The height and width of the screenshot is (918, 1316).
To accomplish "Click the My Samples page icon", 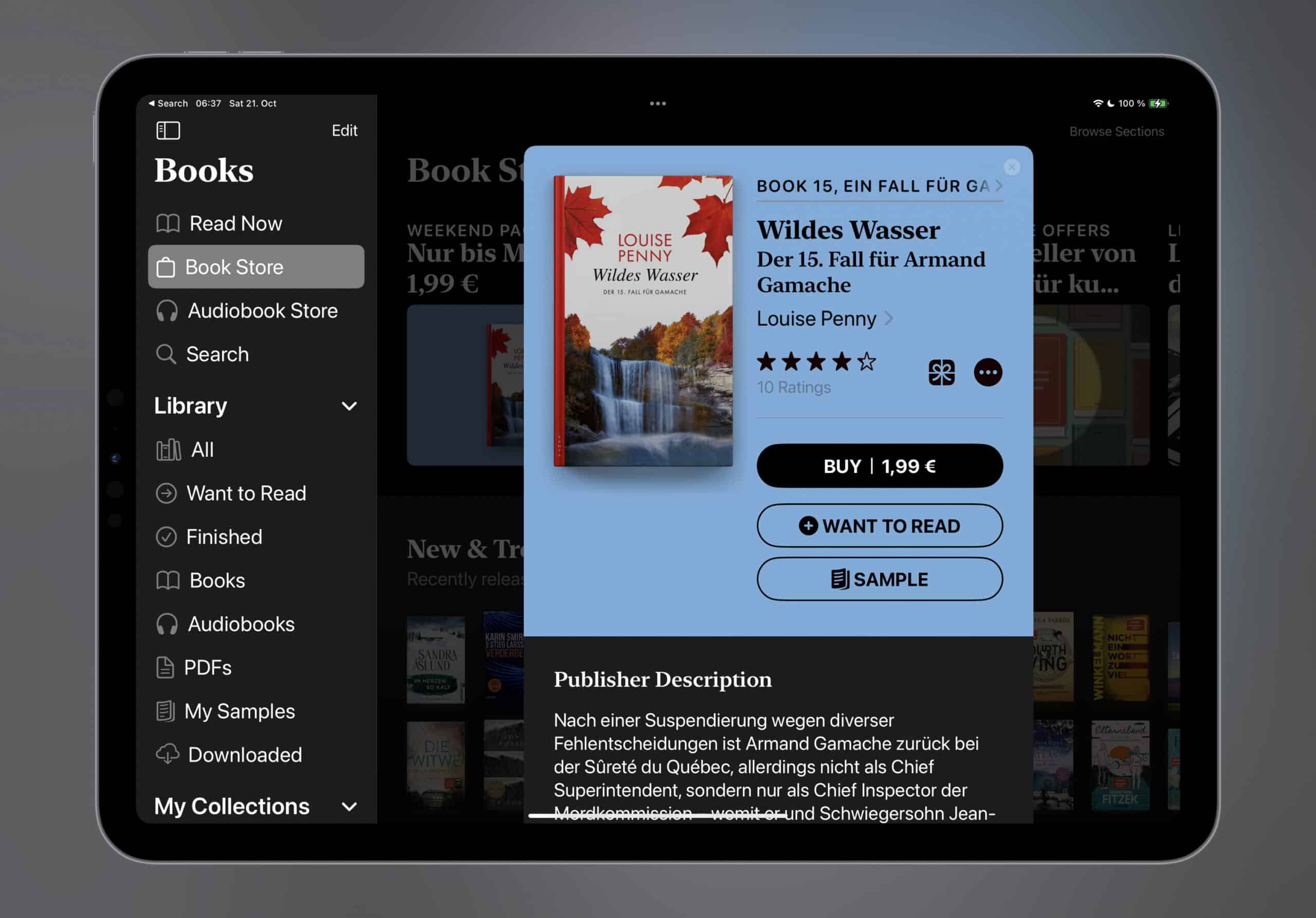I will (165, 711).
